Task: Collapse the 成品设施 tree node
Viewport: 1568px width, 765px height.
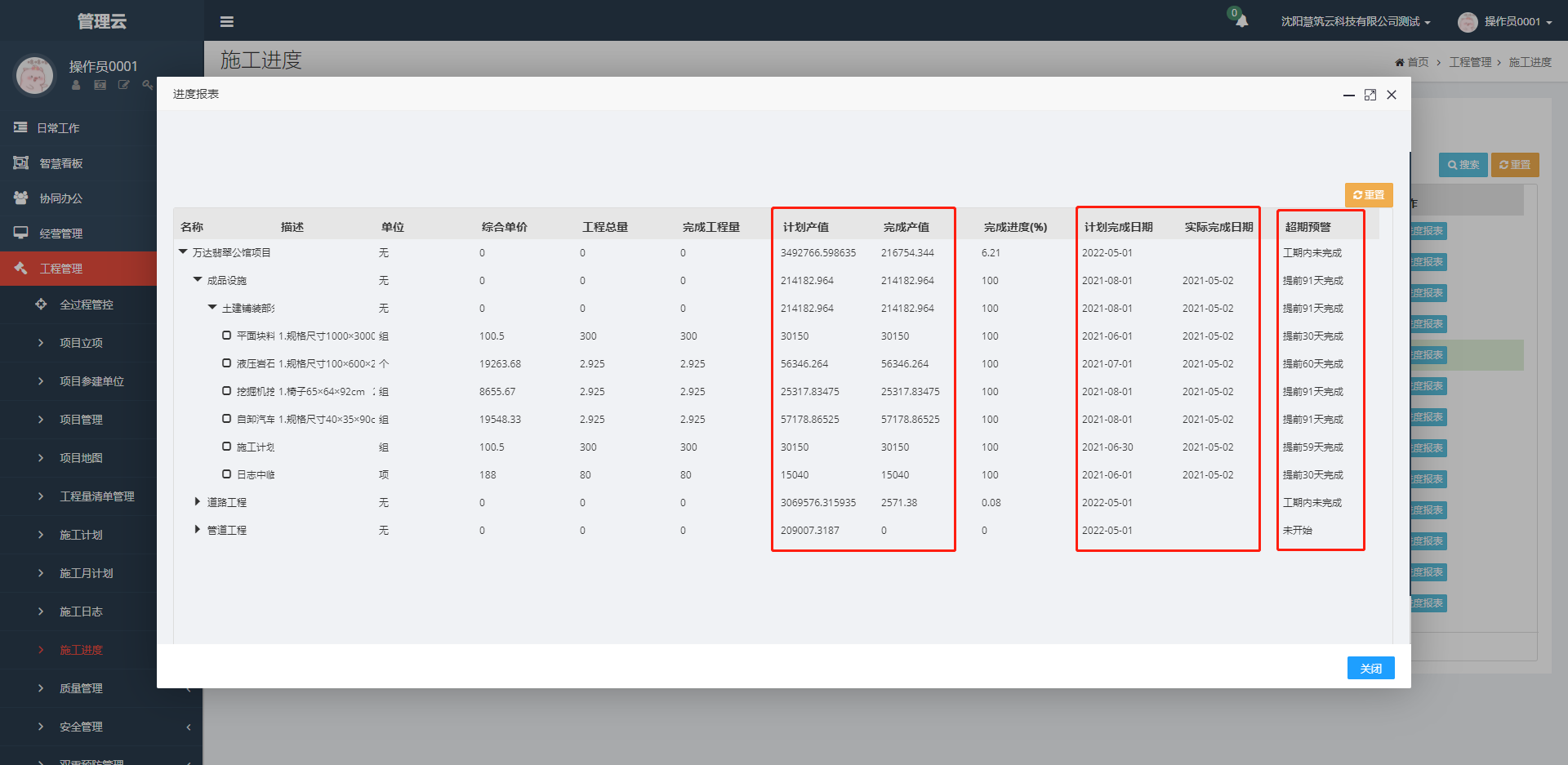Action: pyautogui.click(x=198, y=280)
